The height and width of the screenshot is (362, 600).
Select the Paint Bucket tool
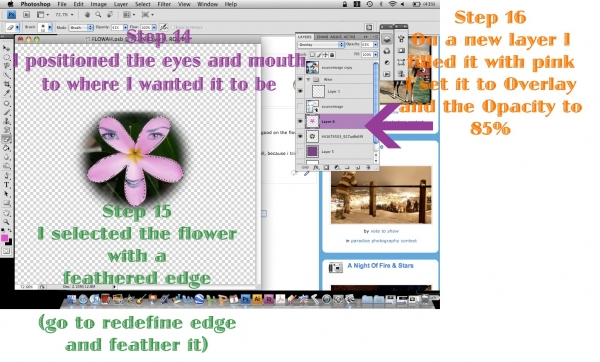[x=6, y=148]
